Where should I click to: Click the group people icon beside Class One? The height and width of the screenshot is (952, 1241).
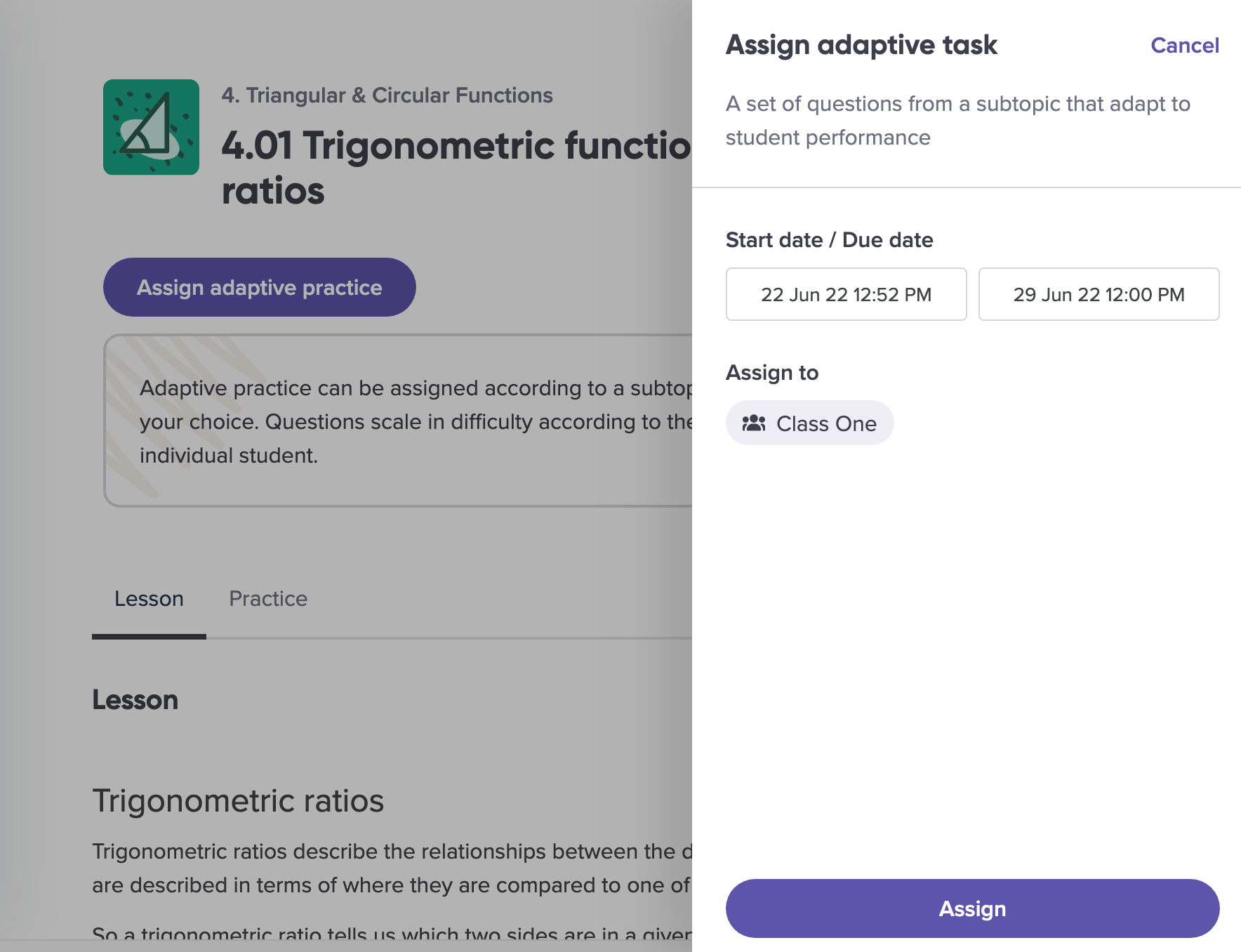(754, 423)
